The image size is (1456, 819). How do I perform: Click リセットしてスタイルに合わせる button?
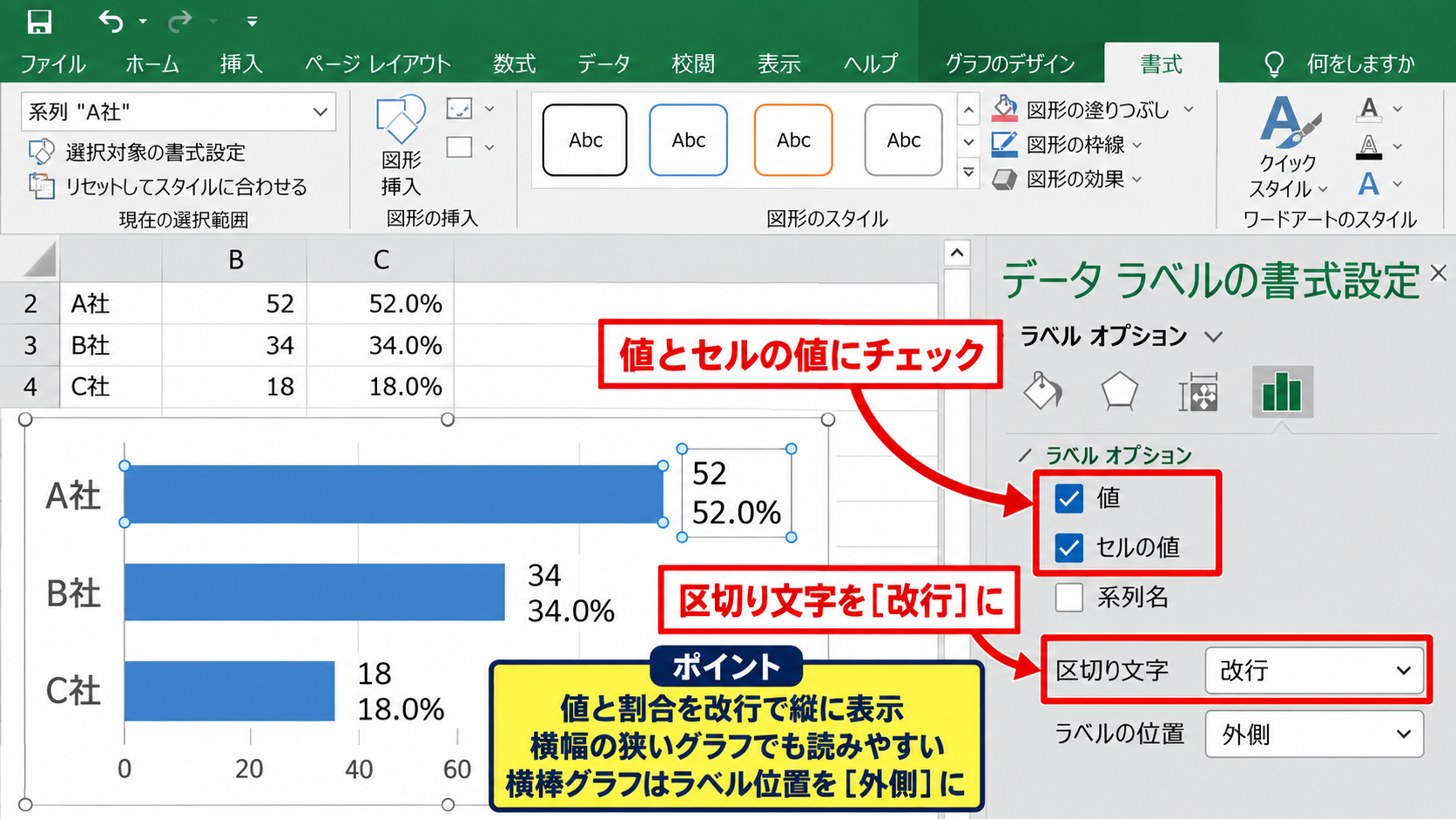[x=168, y=186]
